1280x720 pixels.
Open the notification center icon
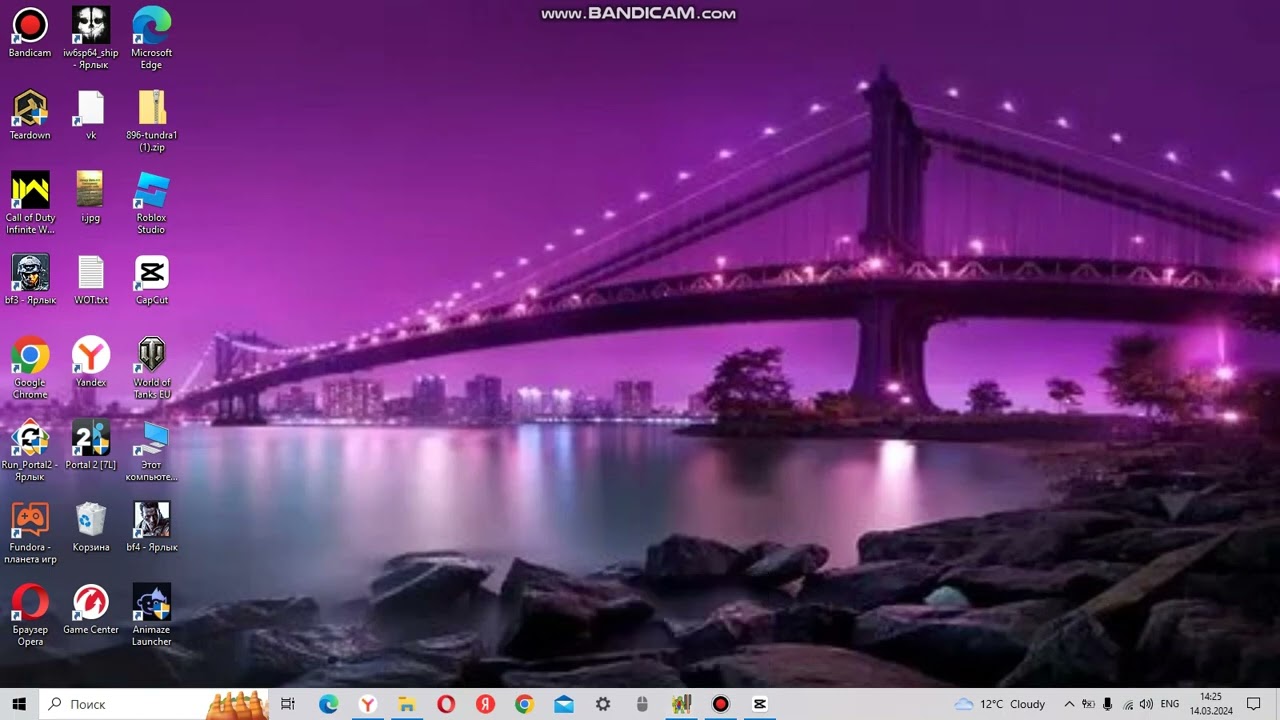(1254, 704)
